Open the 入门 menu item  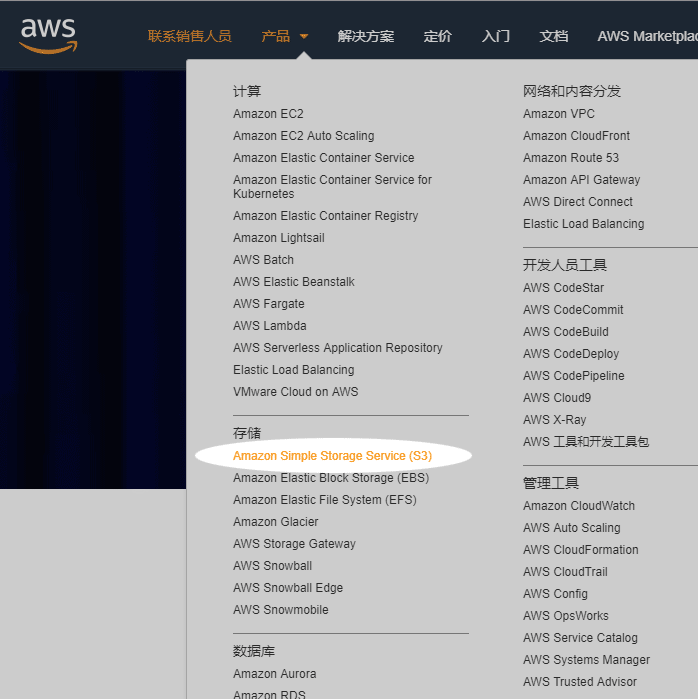[x=496, y=36]
